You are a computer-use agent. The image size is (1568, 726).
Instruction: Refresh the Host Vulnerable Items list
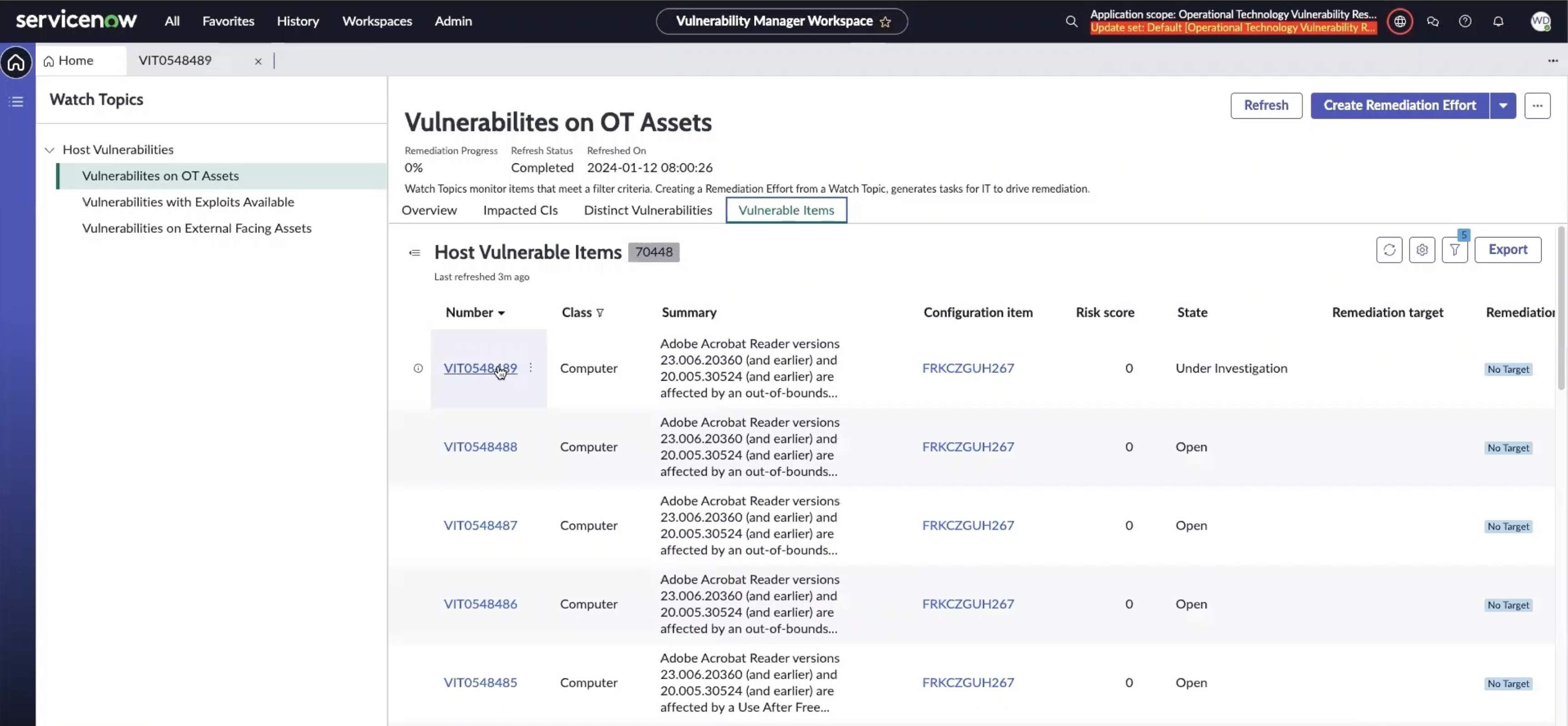click(x=1390, y=250)
